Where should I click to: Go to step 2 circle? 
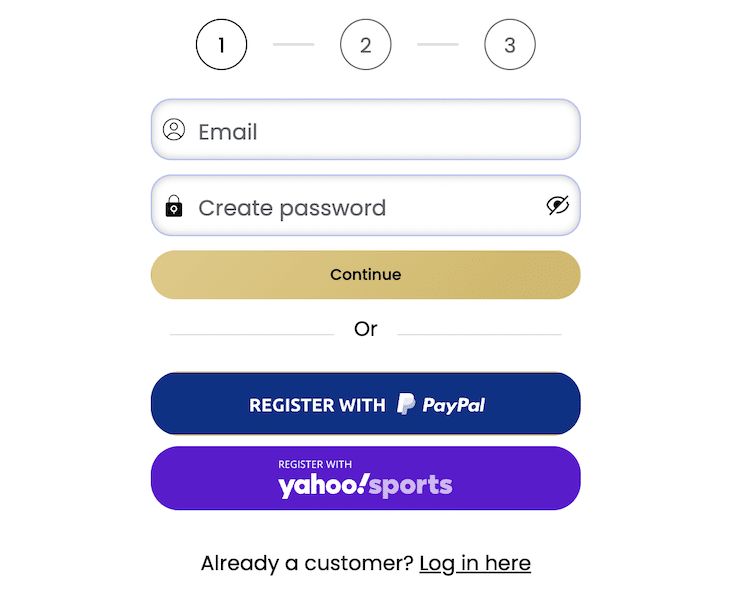[366, 44]
